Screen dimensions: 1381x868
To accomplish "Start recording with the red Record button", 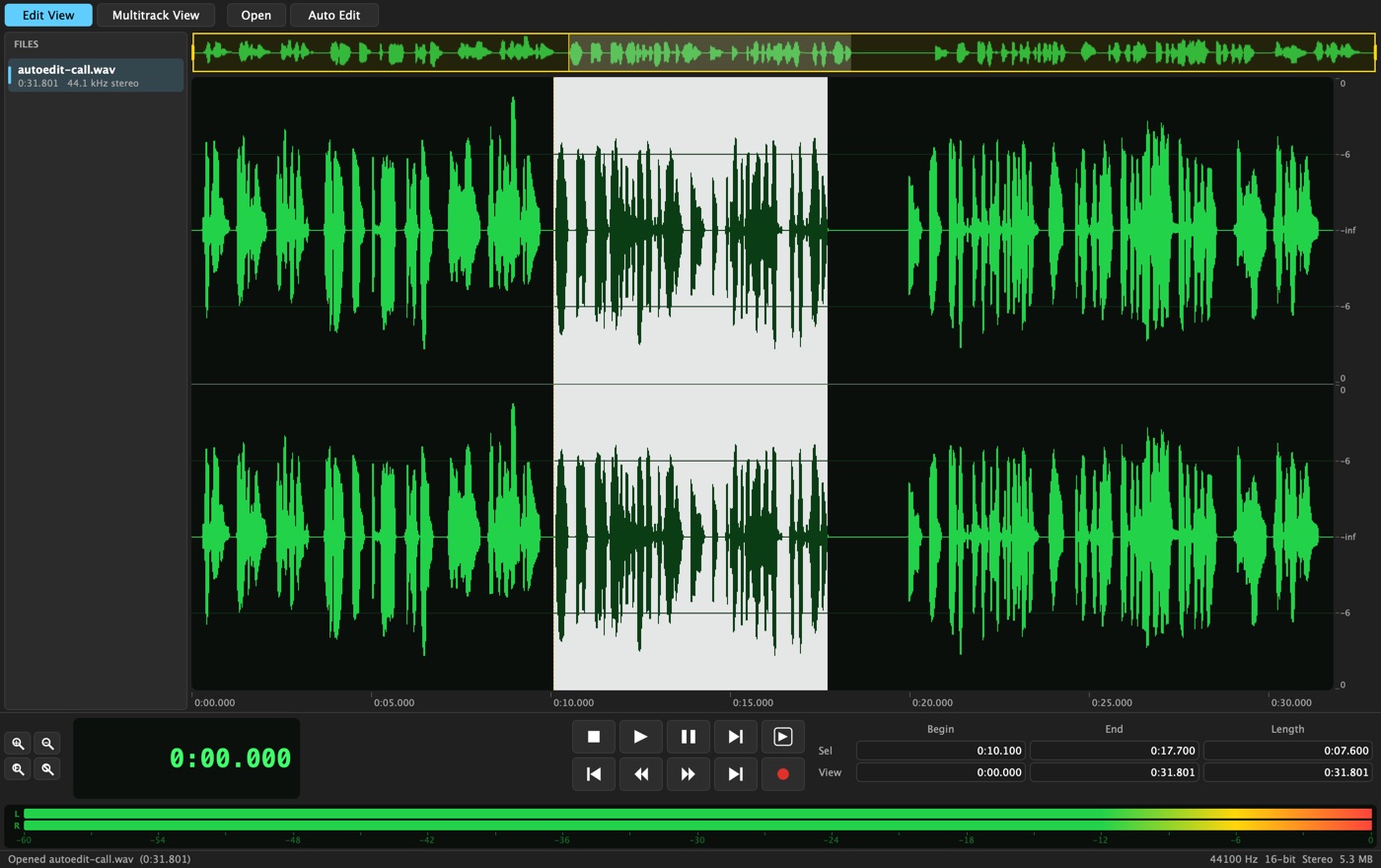I will click(x=783, y=774).
